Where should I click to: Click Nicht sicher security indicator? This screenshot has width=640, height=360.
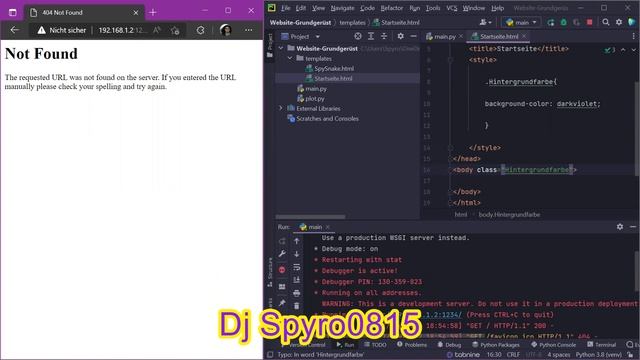[x=62, y=30]
